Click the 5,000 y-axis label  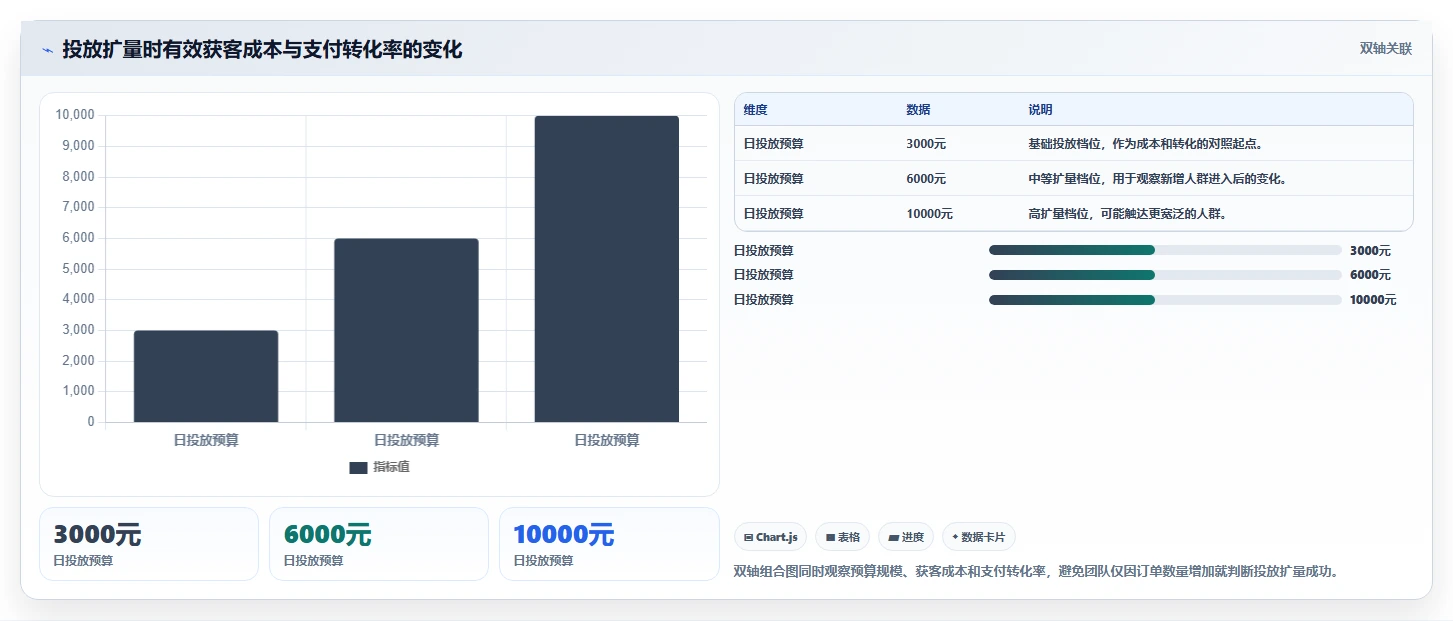coord(78,269)
